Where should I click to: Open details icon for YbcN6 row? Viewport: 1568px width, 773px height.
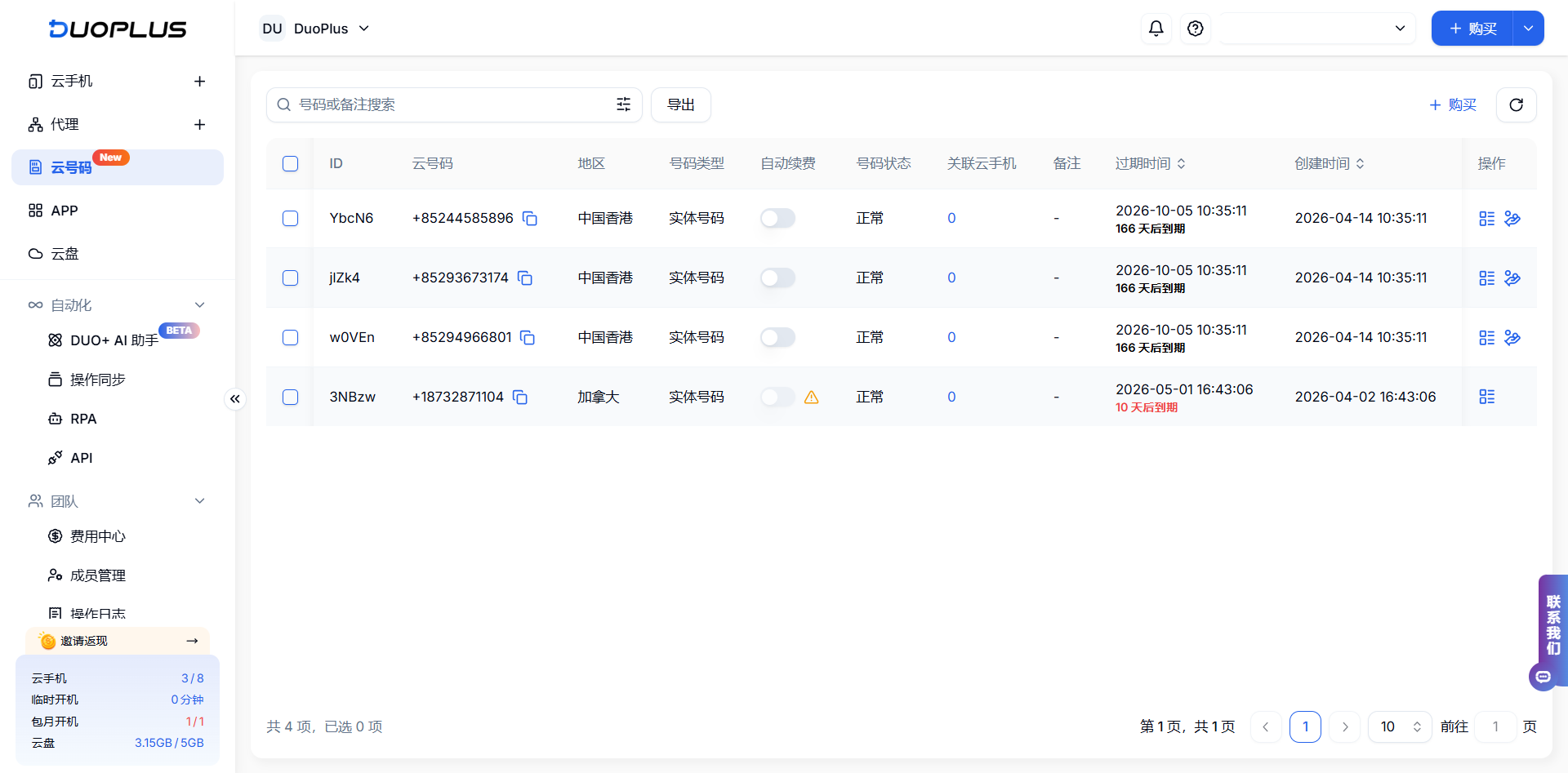[x=1486, y=218]
